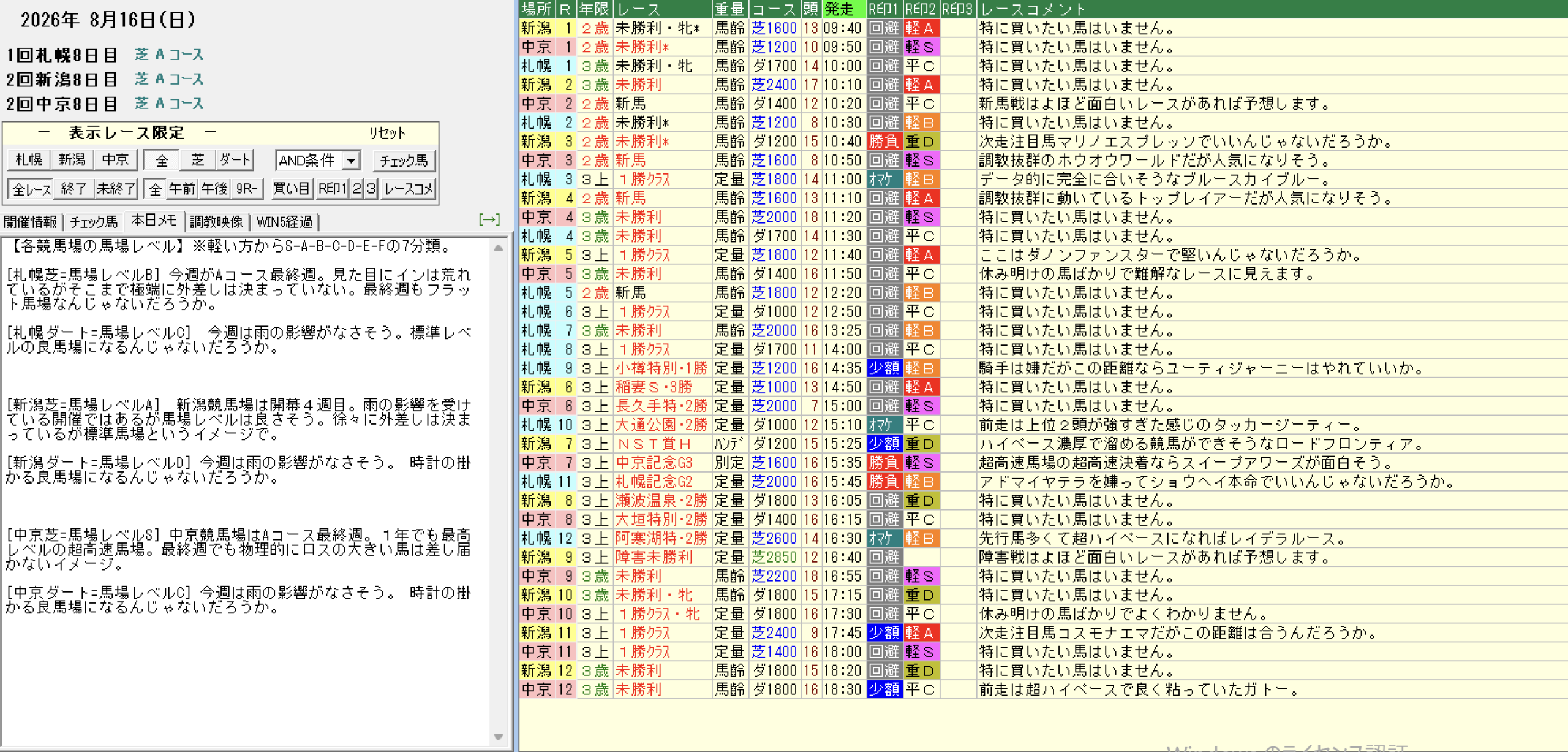Screen dimensions: 1568x752
Task: Click the 少額 mark in ＮＳＴ賞 row
Action: (x=884, y=444)
